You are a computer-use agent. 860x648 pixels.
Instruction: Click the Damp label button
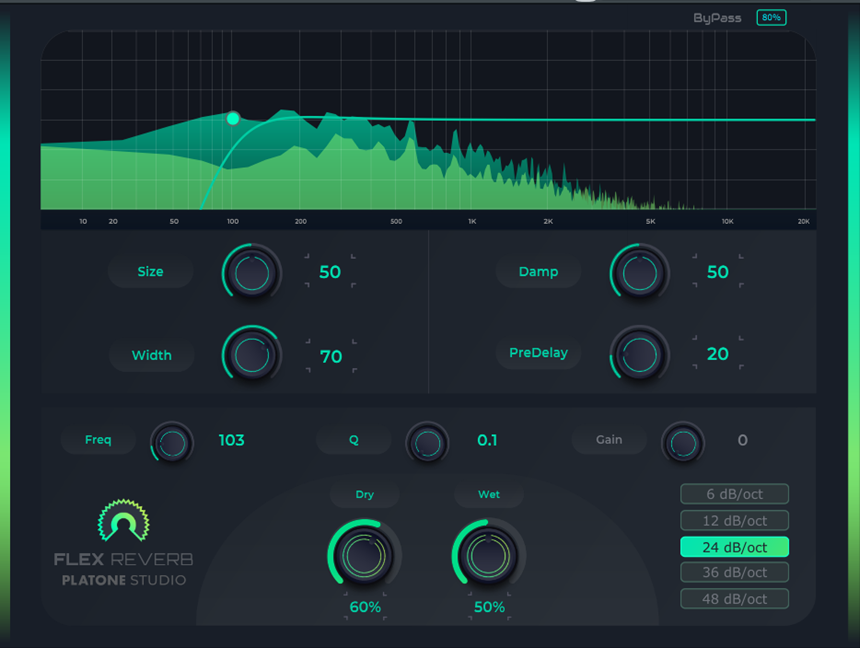pyautogui.click(x=538, y=272)
